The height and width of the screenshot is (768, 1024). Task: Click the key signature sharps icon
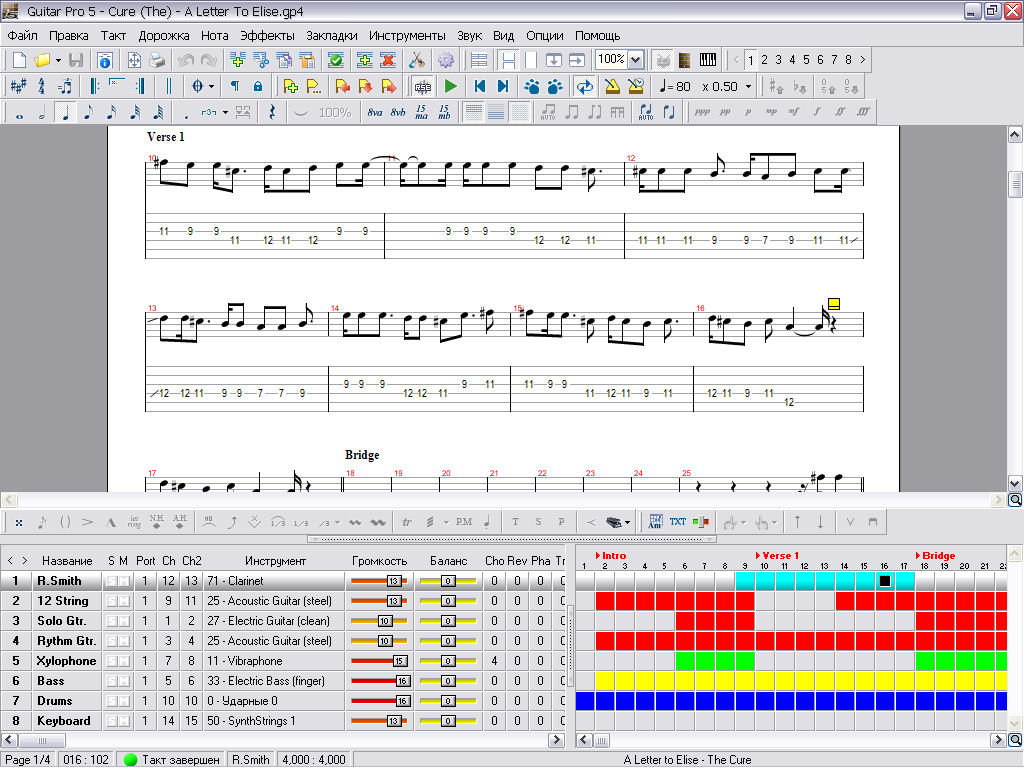coord(18,86)
